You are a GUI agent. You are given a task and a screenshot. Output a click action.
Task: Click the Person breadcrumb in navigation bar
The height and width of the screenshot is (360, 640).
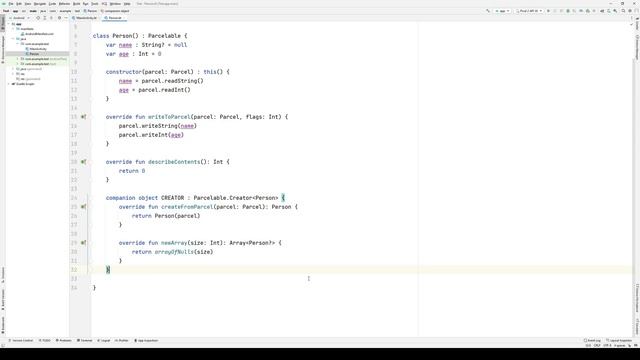point(90,11)
